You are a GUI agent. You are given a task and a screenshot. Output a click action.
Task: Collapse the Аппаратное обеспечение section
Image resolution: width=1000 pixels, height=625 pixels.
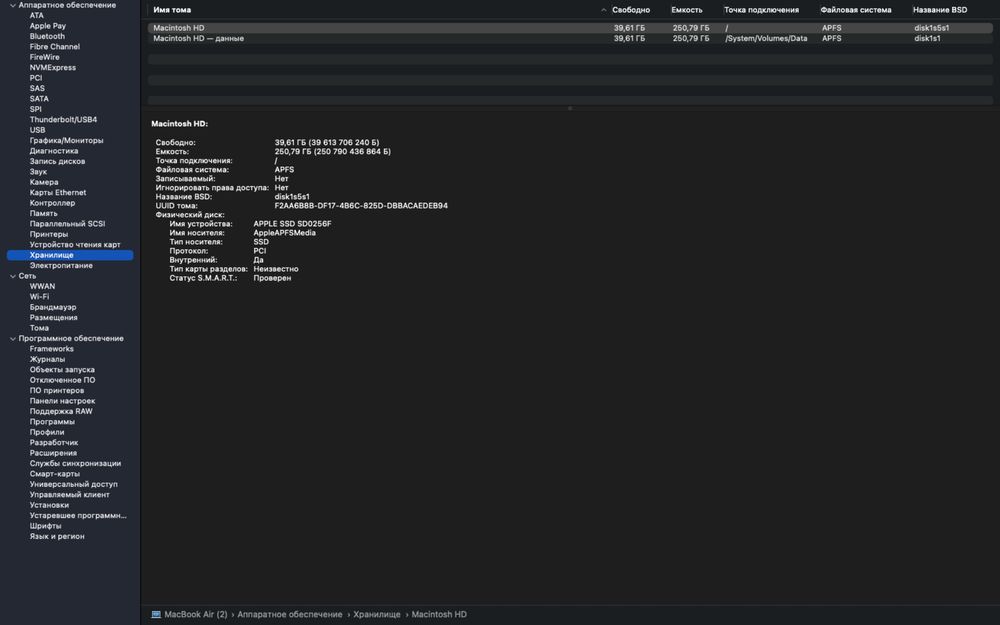click(x=13, y=5)
